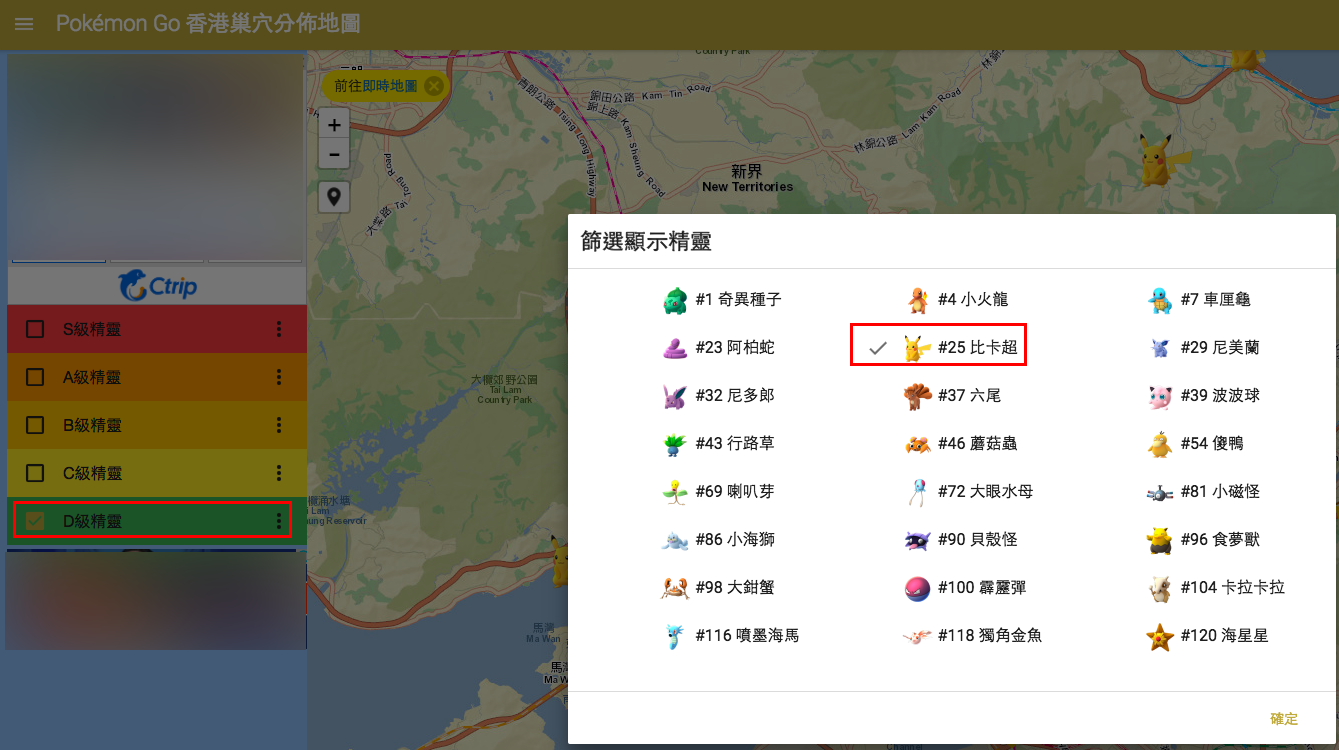This screenshot has width=1339, height=750.
Task: Open the S級精靈 more options menu
Action: click(279, 329)
